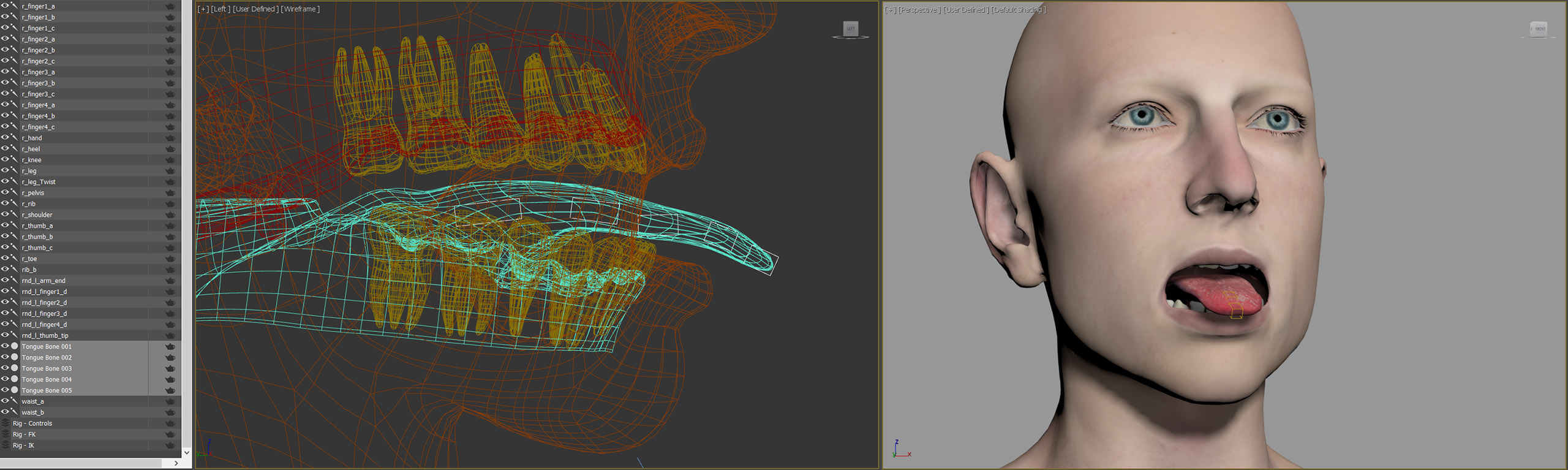This screenshot has height=470, width=1568.
Task: Click the sphere icon beside Tongue Bone 003
Action: pos(15,368)
